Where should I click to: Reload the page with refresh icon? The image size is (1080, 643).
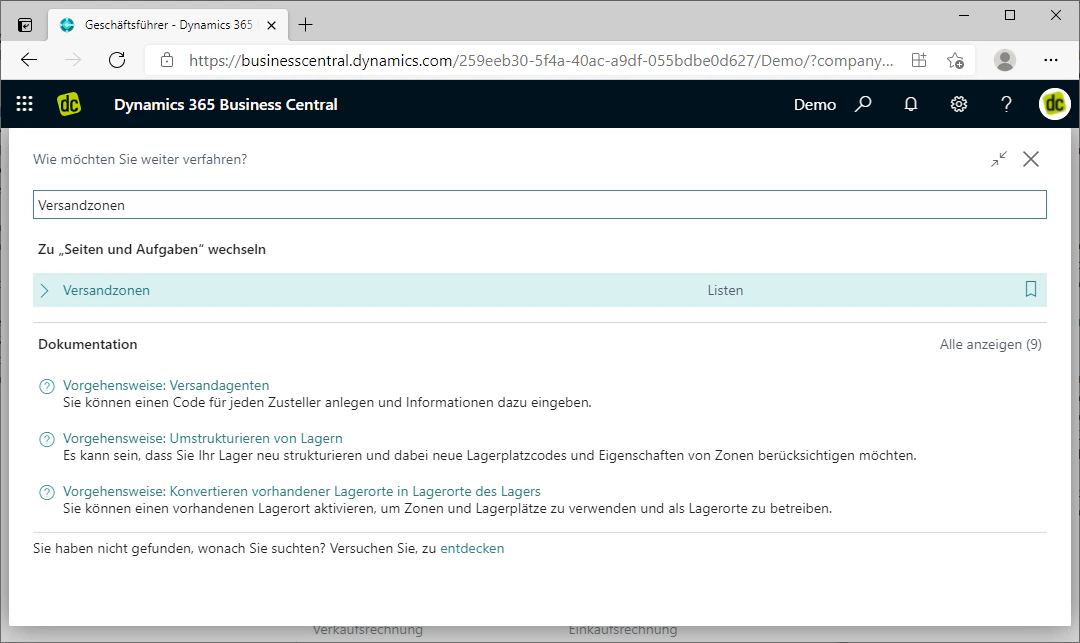tap(117, 60)
